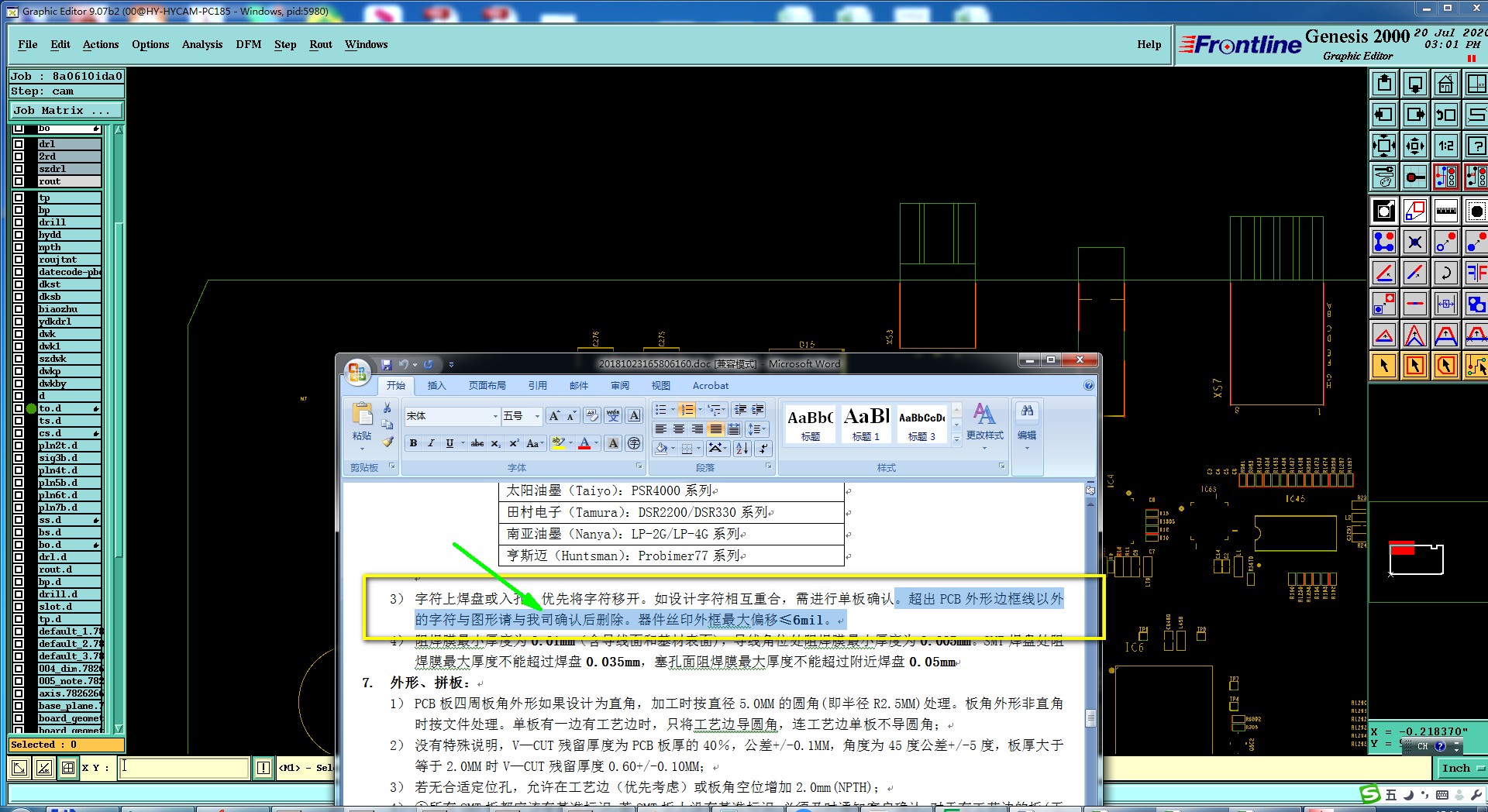Toggle the tp layer checkbox
Viewport: 1488px width, 812px height.
[x=19, y=198]
